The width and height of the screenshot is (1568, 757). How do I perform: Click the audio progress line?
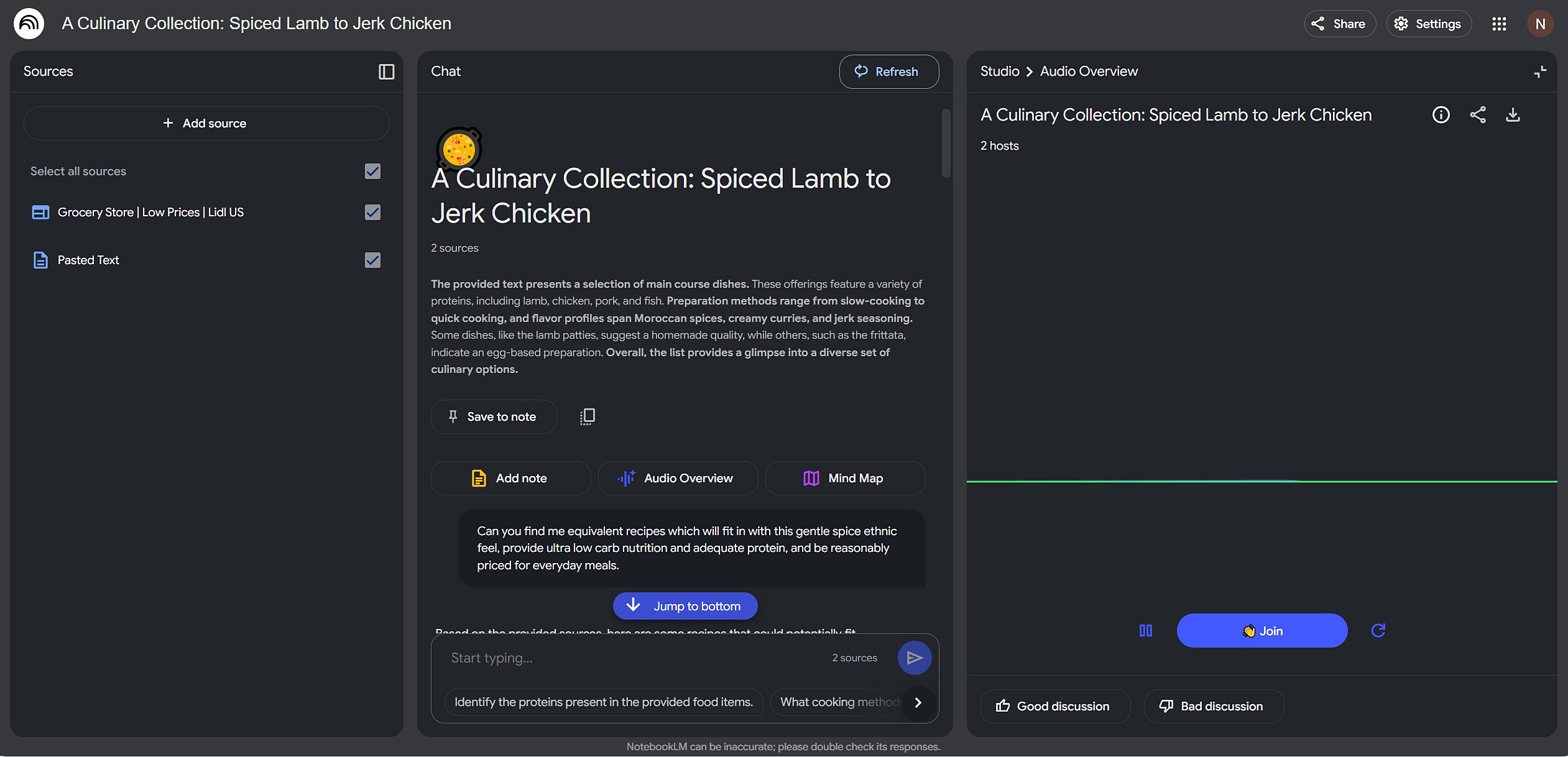[1261, 481]
